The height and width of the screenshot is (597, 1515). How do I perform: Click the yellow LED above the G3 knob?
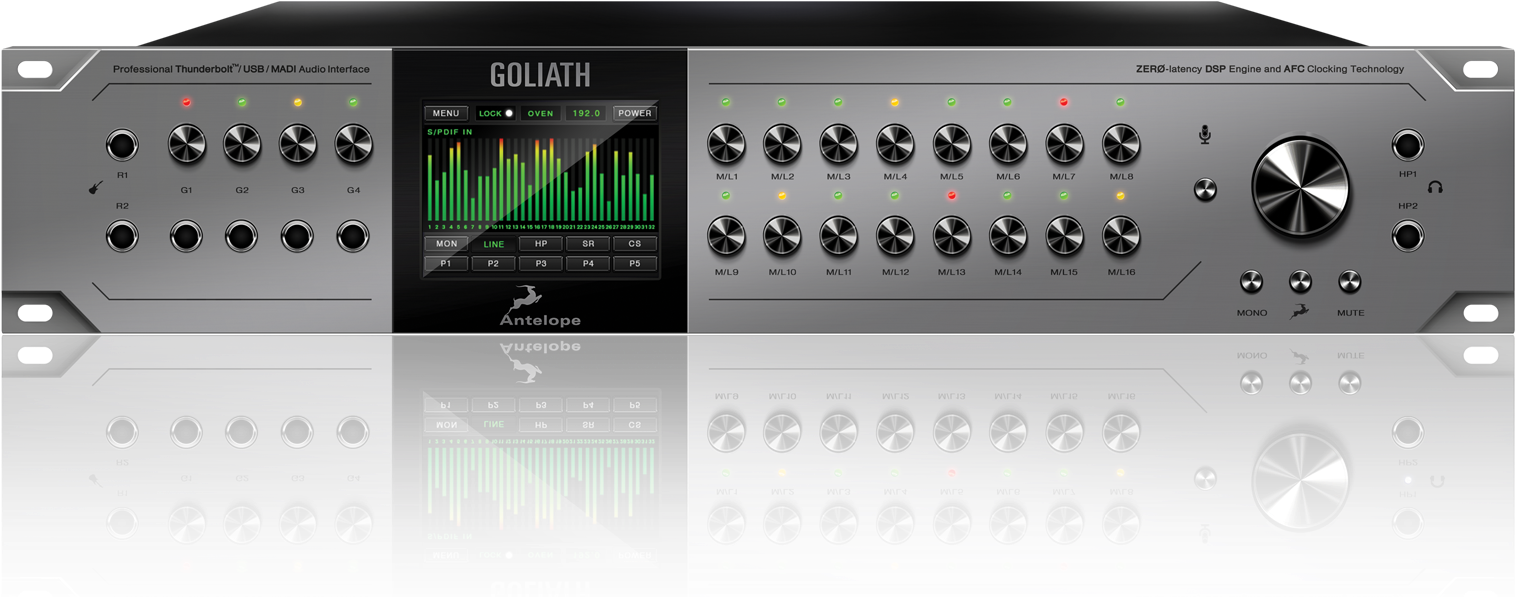(x=298, y=102)
